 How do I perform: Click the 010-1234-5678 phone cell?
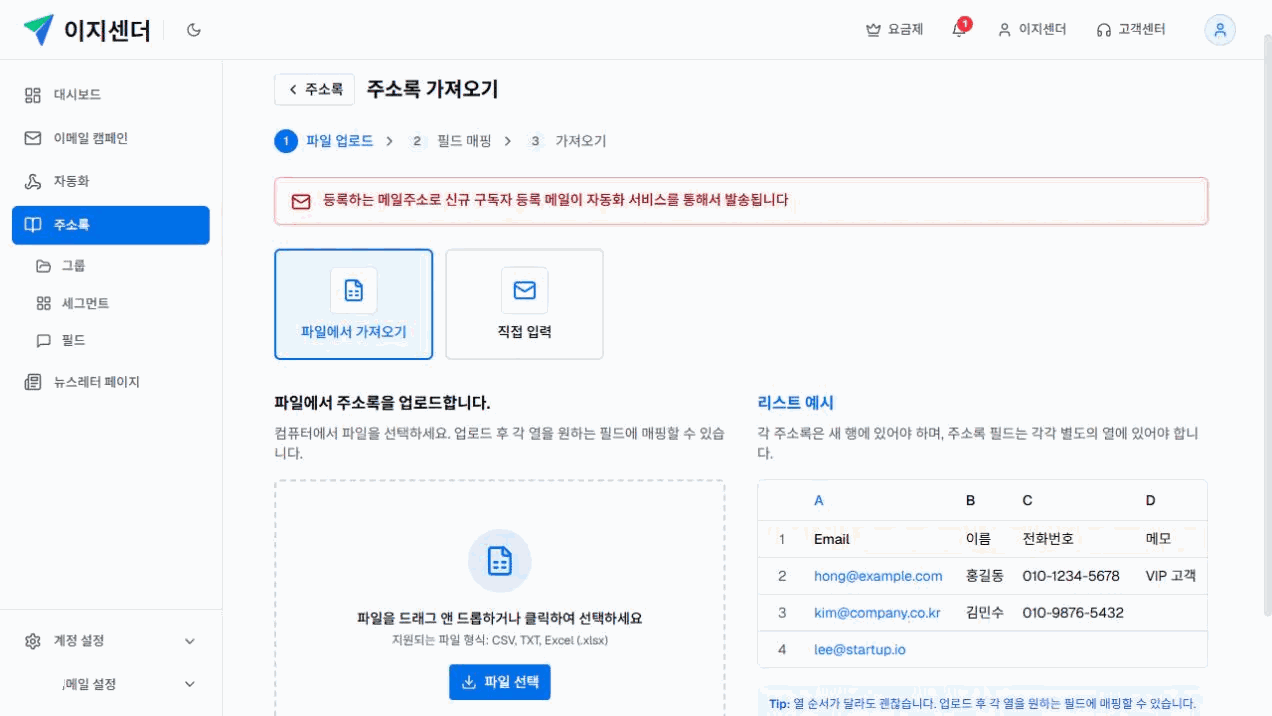pos(1071,576)
